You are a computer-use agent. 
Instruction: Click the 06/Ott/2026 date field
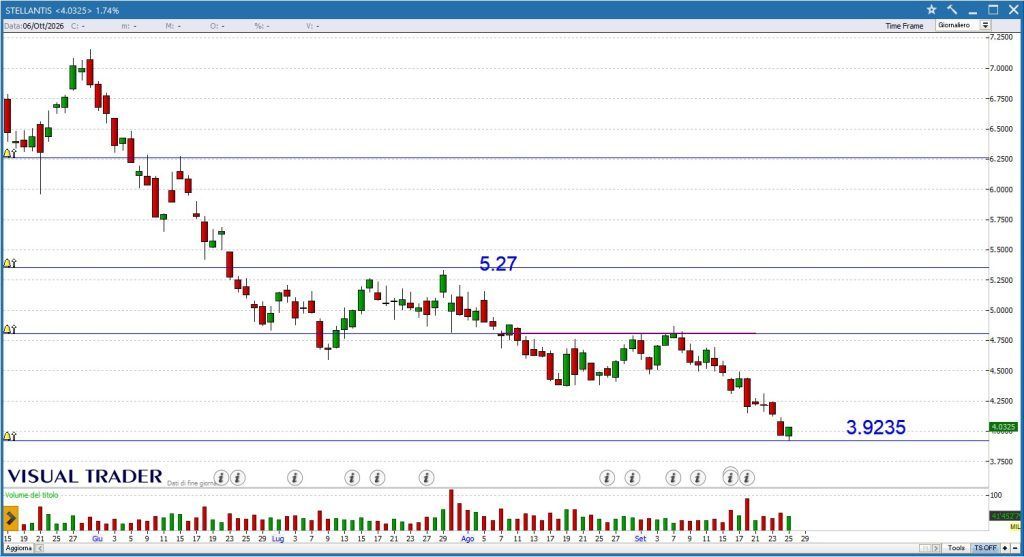(x=43, y=26)
